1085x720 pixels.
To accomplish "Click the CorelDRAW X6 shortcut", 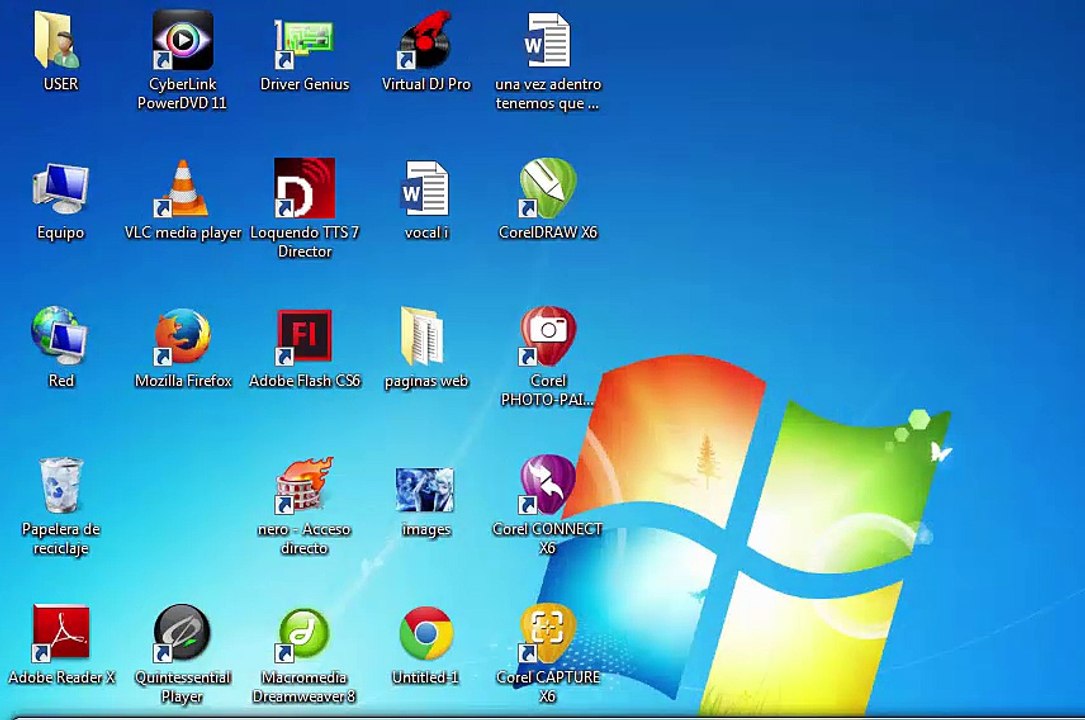I will click(547, 189).
